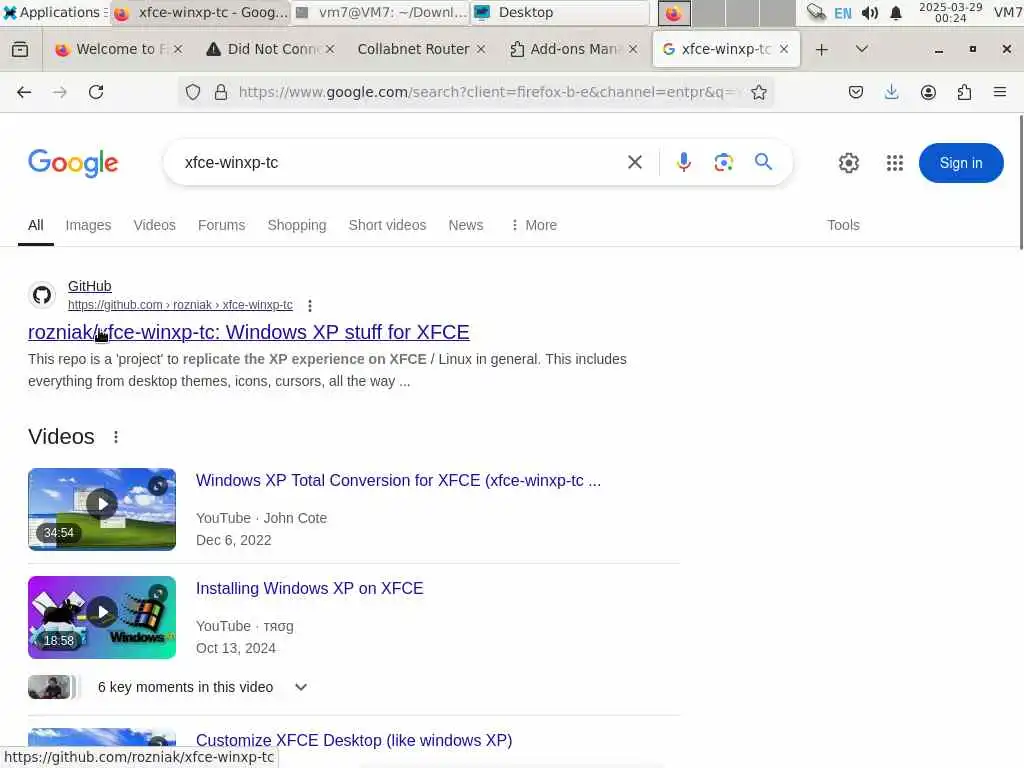Open Videos section three-dot menu
The image size is (1024, 768).
tap(116, 437)
